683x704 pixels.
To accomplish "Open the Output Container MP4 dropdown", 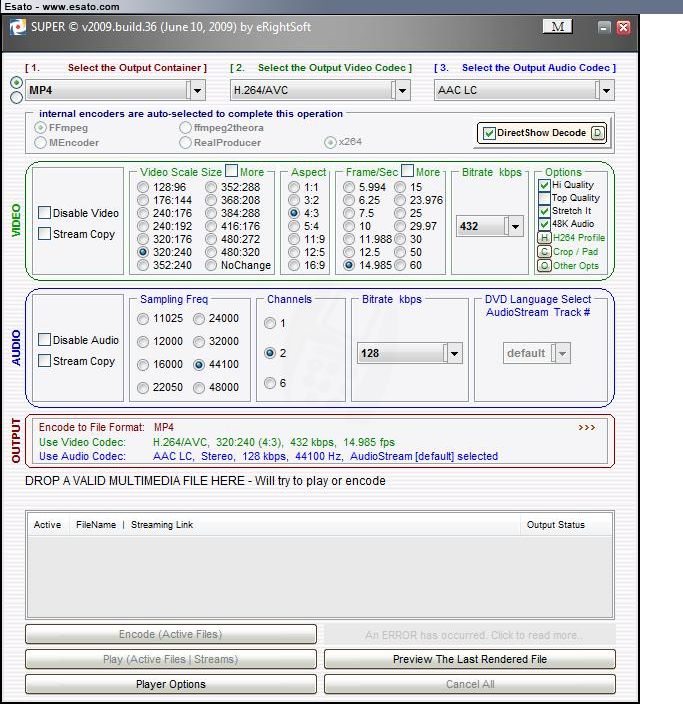I will click(197, 90).
